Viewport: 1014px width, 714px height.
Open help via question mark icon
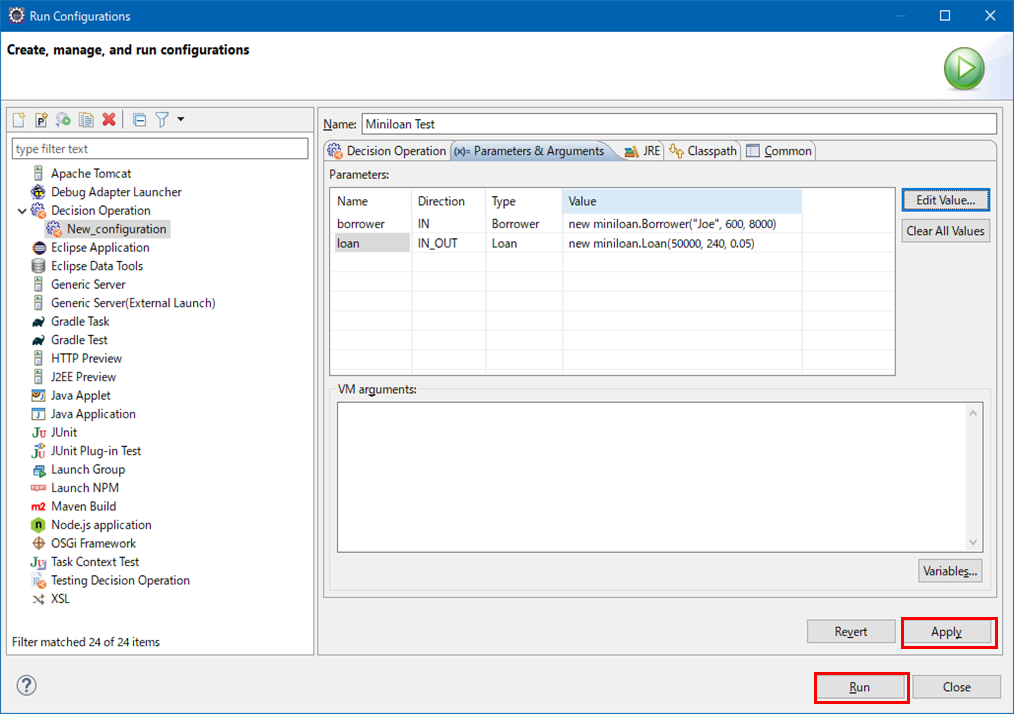[27, 685]
